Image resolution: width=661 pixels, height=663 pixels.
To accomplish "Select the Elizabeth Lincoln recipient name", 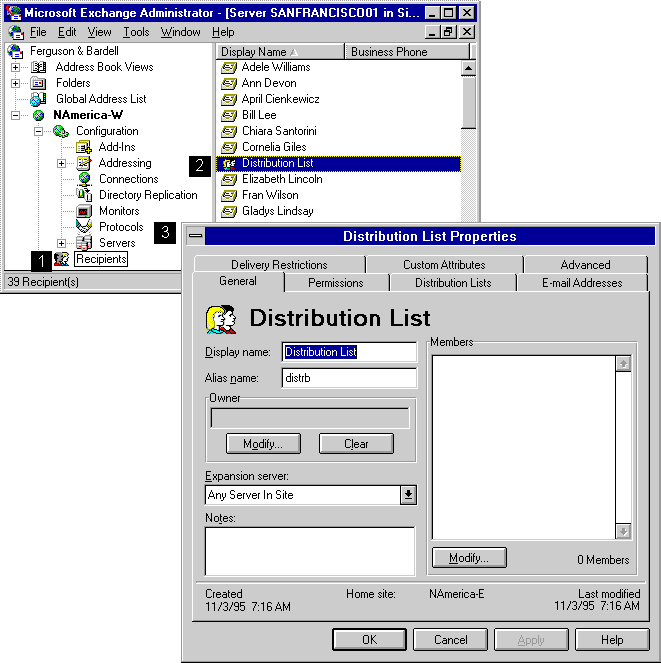I will (x=282, y=179).
